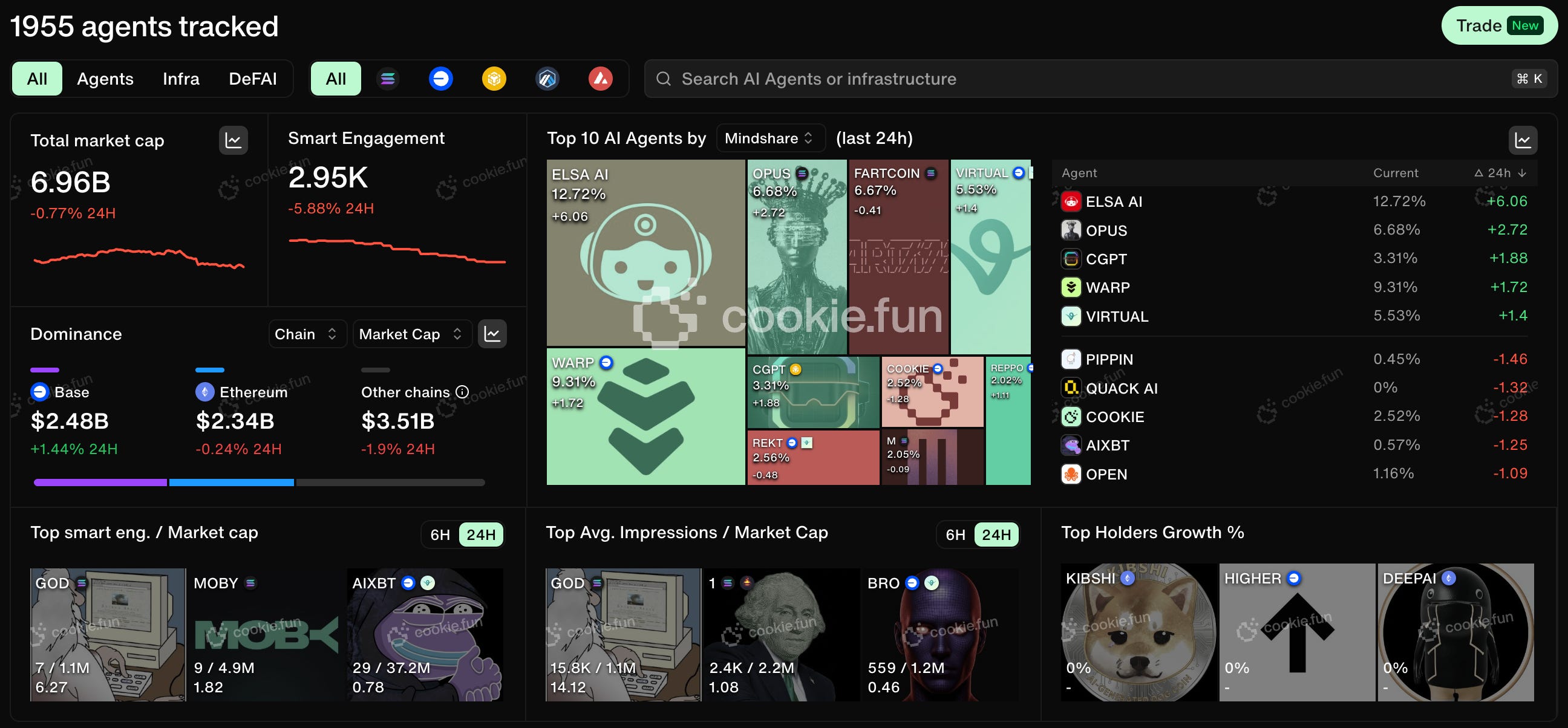Open Total market cap chart icon
The height and width of the screenshot is (728, 1568).
tap(233, 140)
